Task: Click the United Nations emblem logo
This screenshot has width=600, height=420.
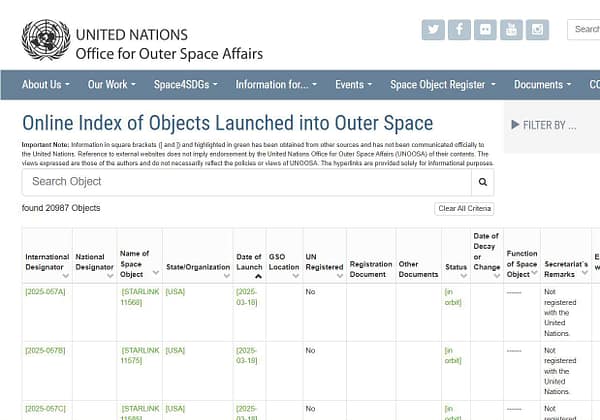Action: [46, 40]
